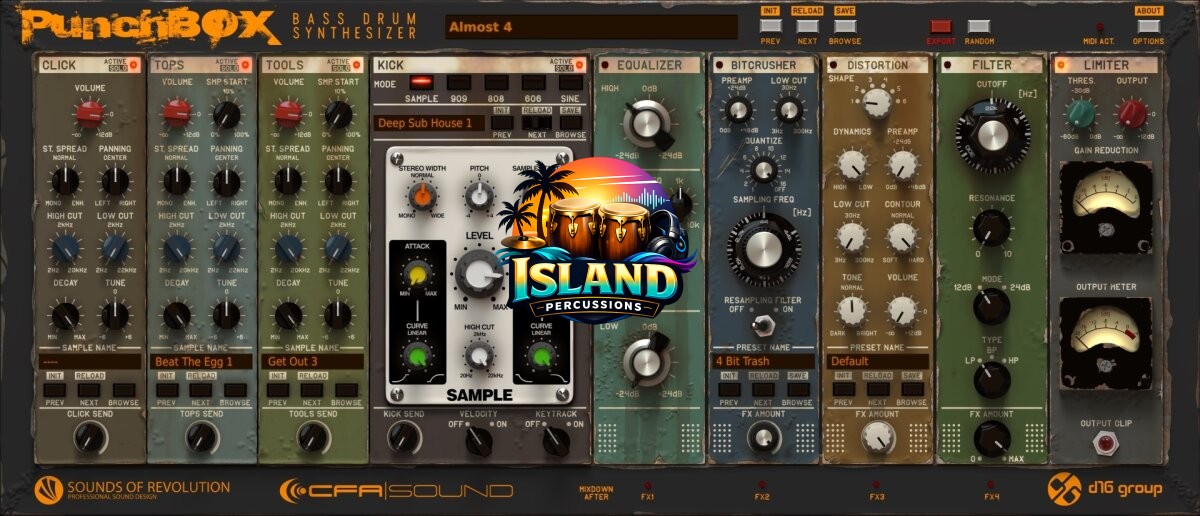Click the Filter Cutoff large knob
The width and height of the screenshot is (1200, 516).
pyautogui.click(x=992, y=134)
